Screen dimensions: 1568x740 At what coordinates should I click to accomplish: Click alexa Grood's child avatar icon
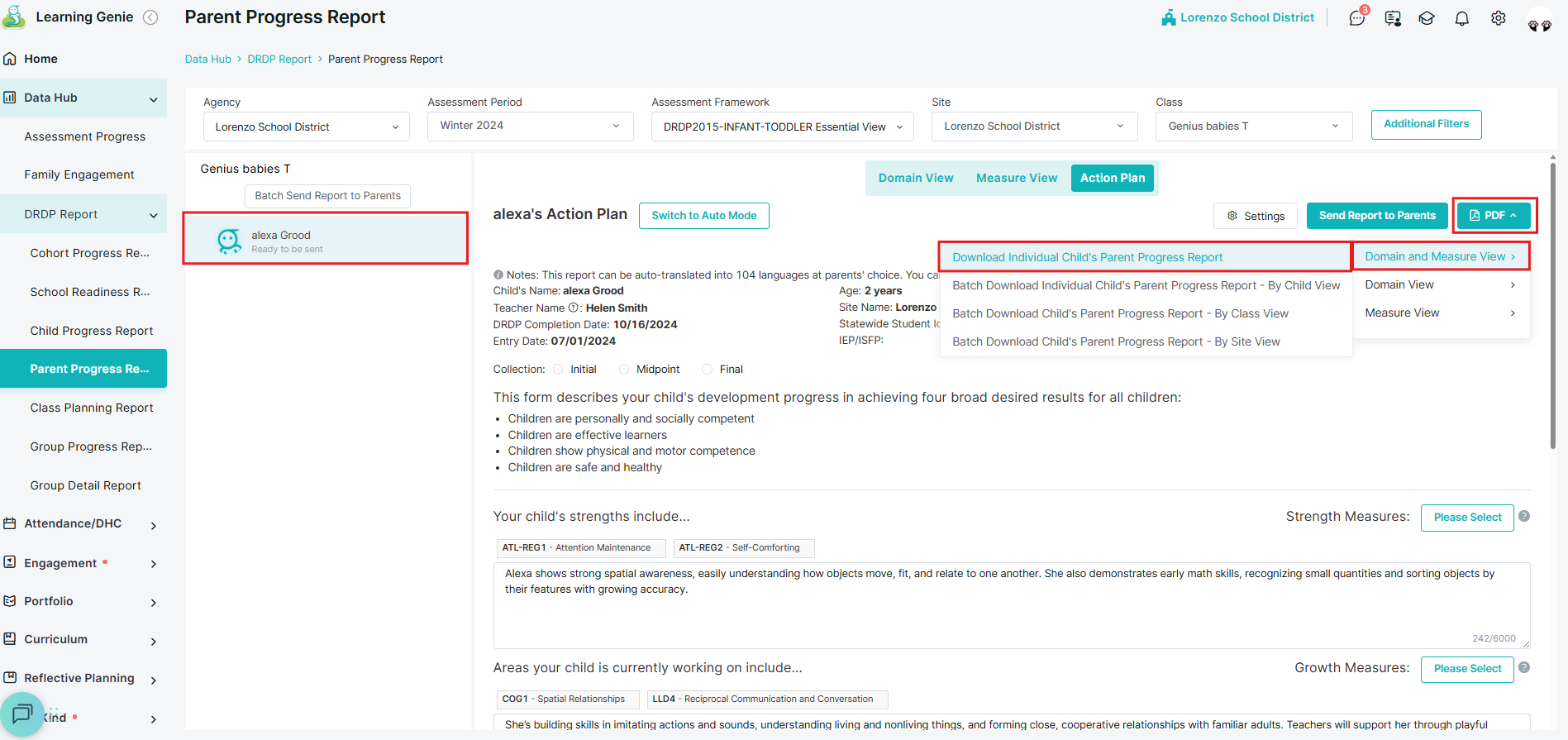[229, 241]
